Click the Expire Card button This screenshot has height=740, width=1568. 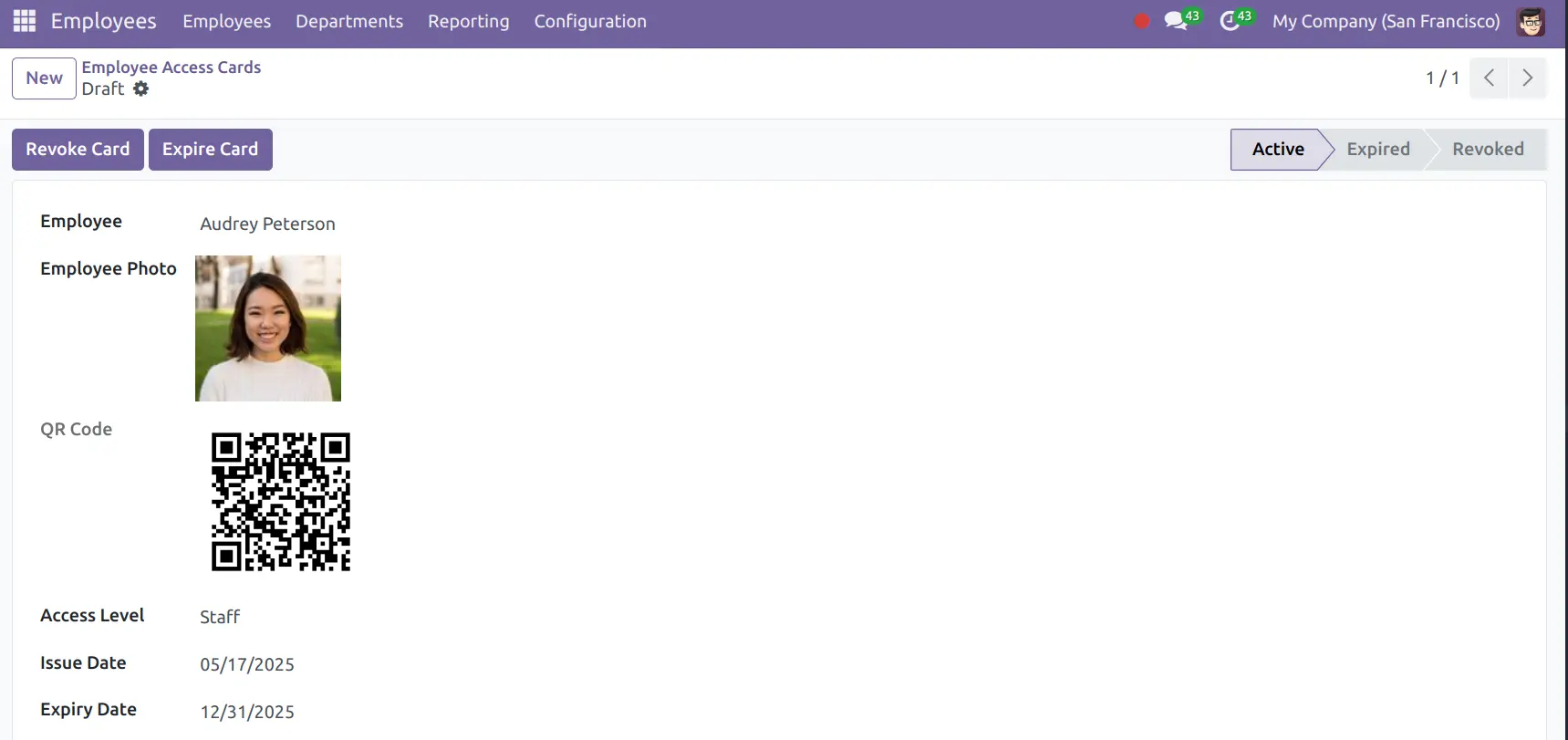210,150
